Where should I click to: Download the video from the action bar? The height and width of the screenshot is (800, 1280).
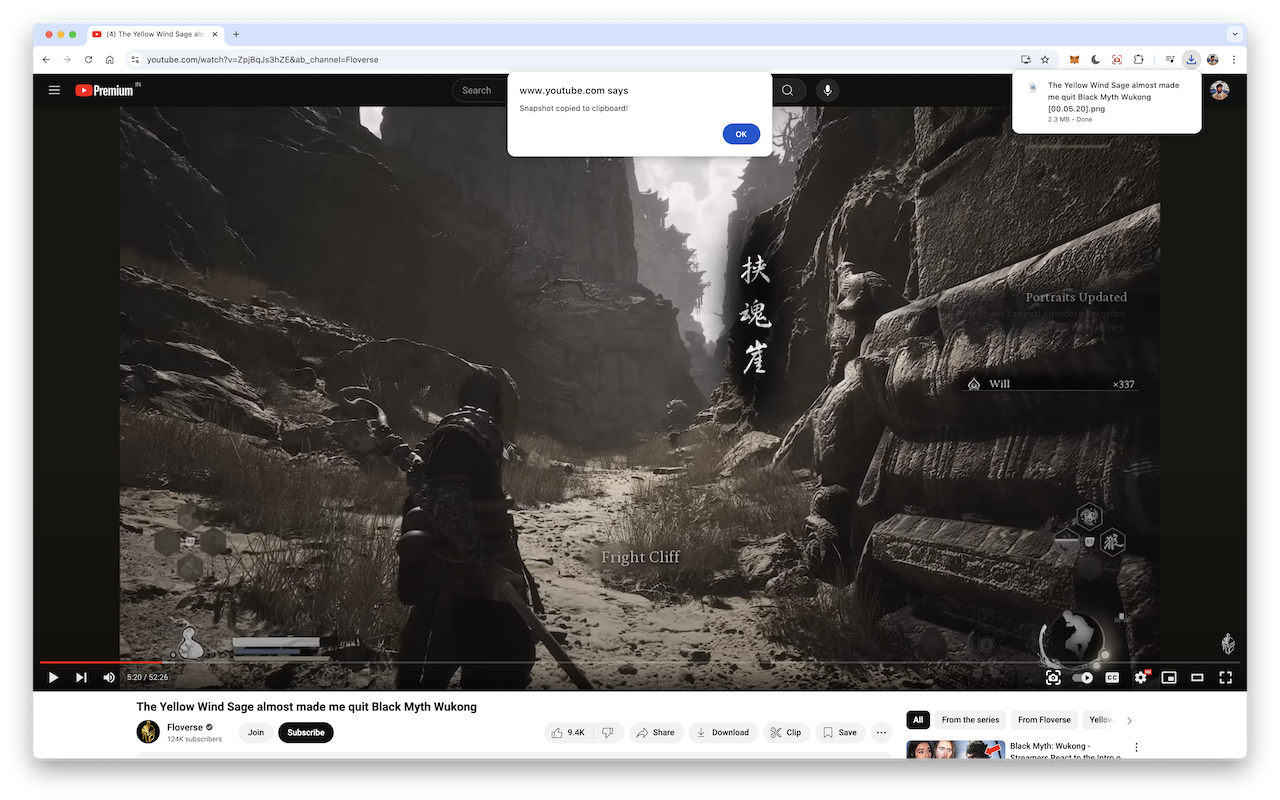(723, 732)
